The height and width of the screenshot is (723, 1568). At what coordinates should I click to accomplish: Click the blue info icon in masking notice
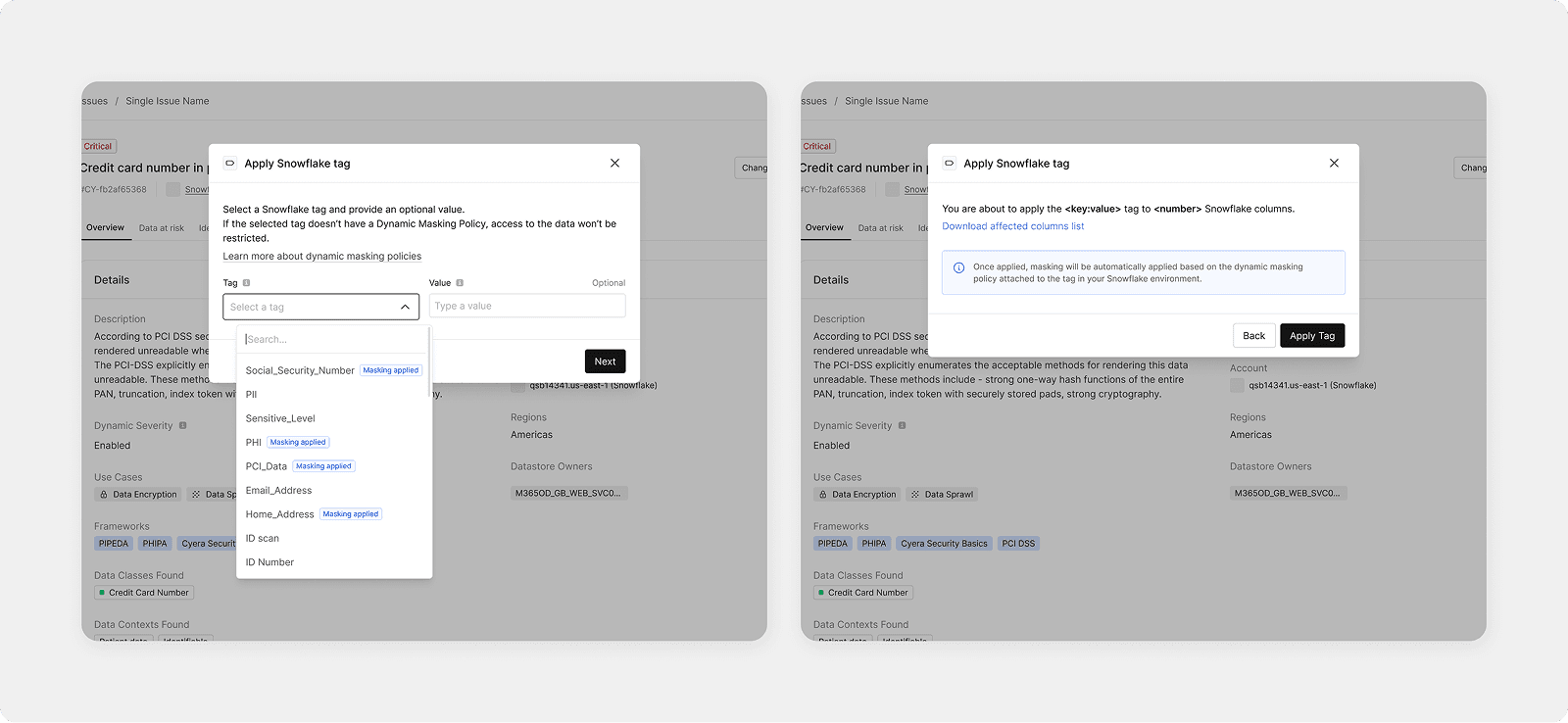pyautogui.click(x=958, y=267)
